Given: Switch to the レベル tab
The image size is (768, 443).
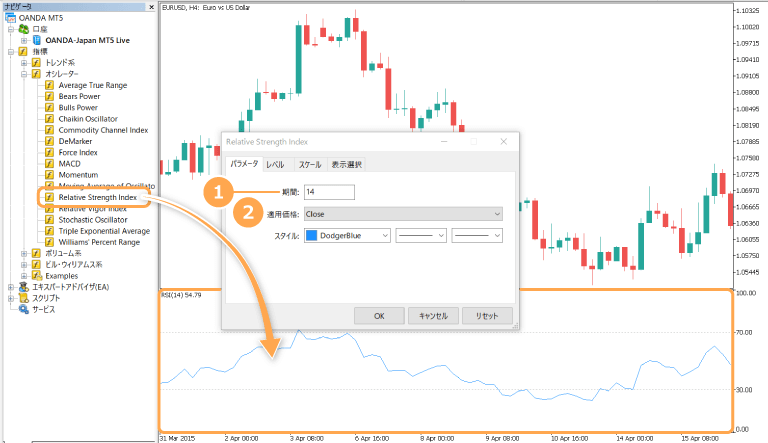Looking at the screenshot, I should click(276, 163).
